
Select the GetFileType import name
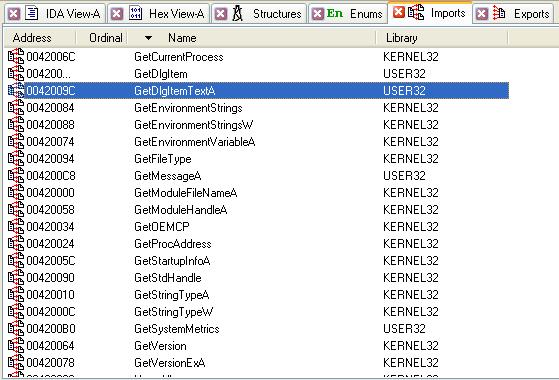pyautogui.click(x=163, y=159)
